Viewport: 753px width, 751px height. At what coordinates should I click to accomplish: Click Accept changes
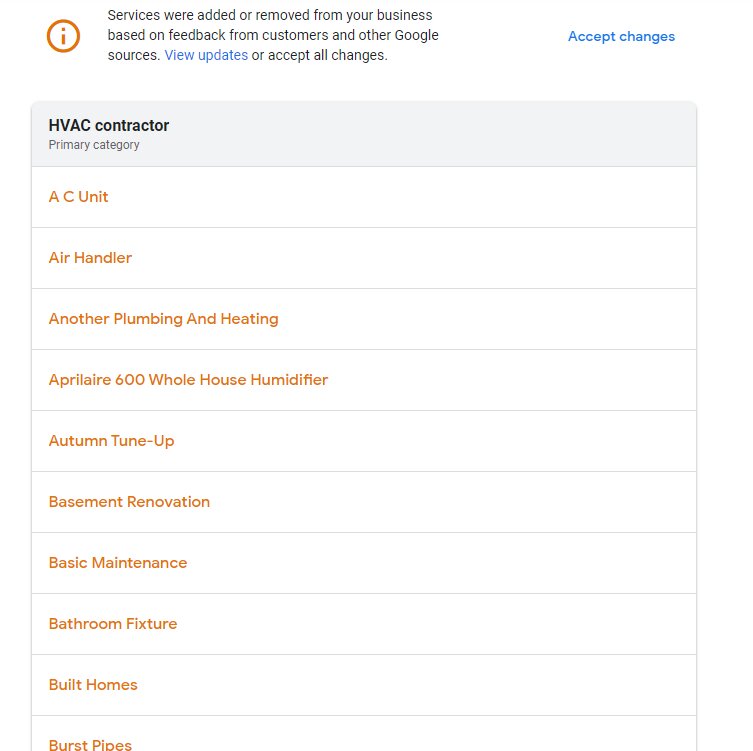point(621,36)
